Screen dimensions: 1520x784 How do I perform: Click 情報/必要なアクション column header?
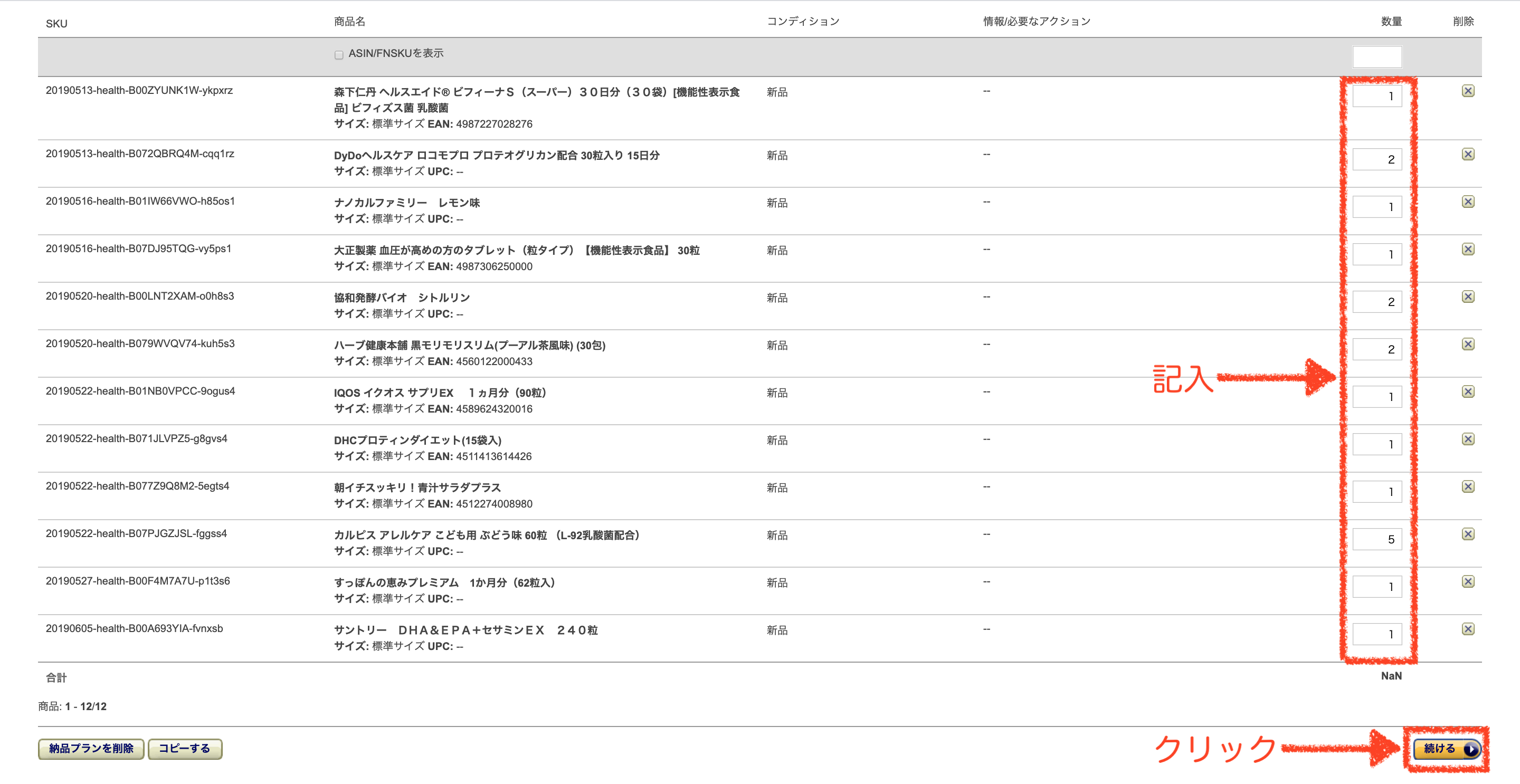pyautogui.click(x=1036, y=22)
